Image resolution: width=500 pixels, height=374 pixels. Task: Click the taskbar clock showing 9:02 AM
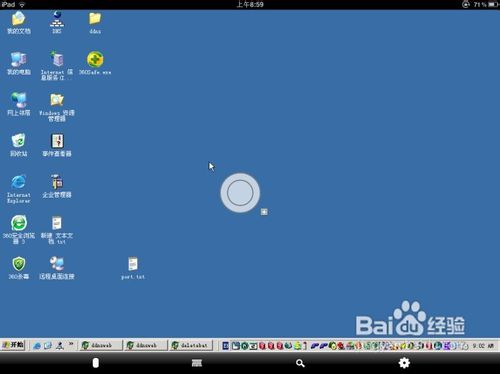tap(483, 346)
